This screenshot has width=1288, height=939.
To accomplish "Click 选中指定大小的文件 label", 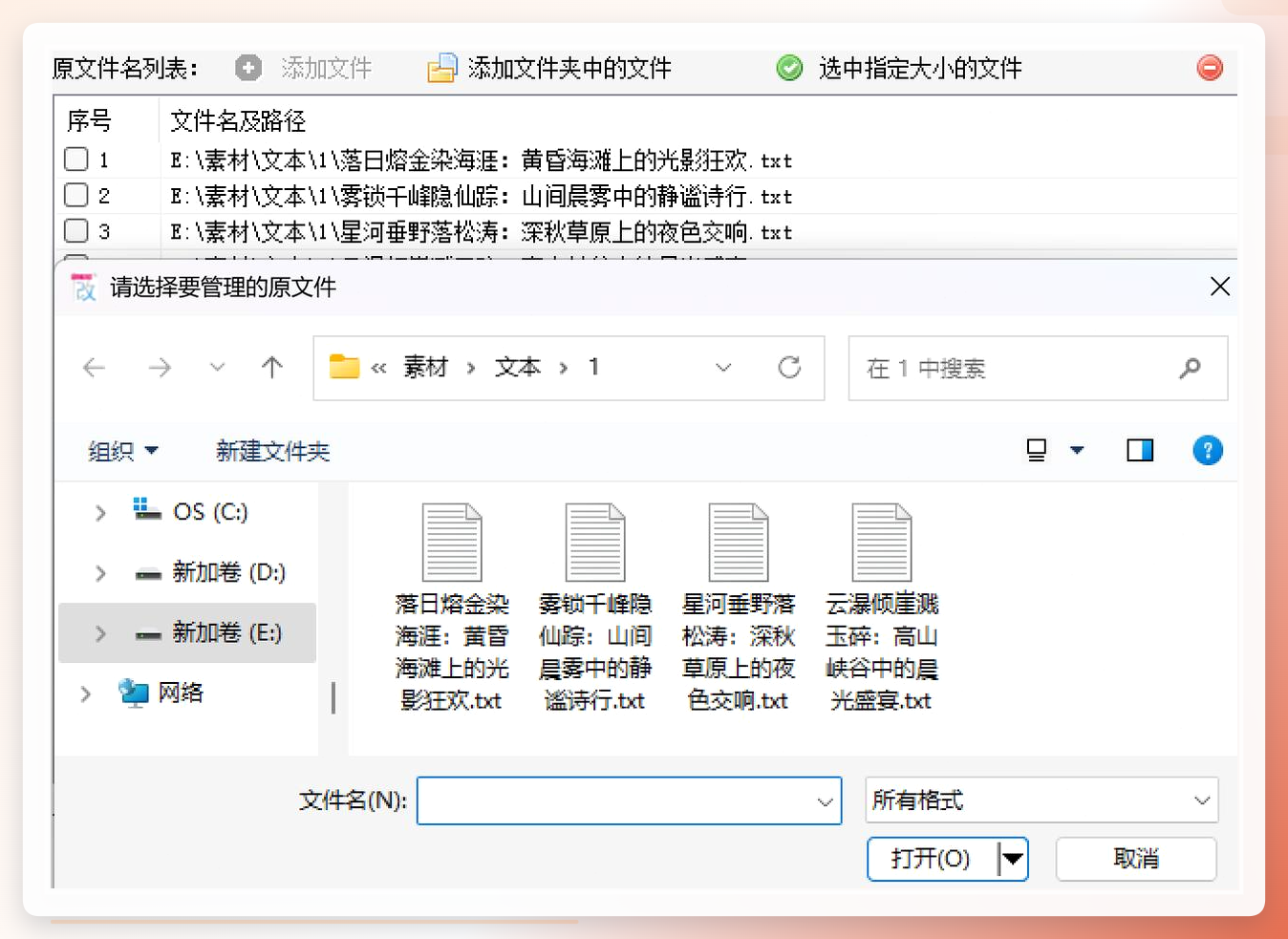I will pos(920,68).
